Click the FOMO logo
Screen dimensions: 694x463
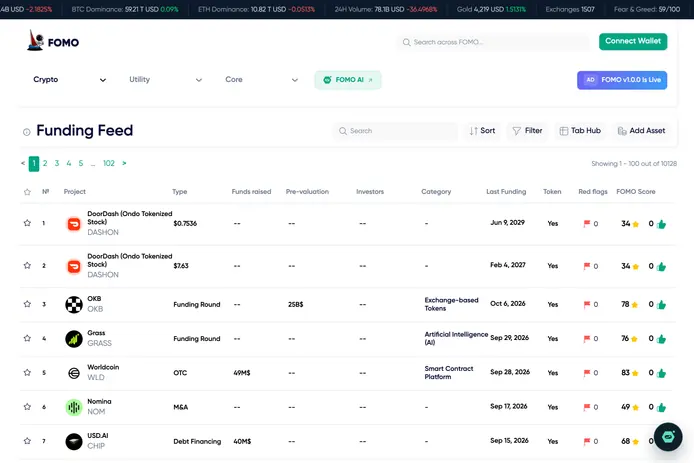tap(53, 41)
